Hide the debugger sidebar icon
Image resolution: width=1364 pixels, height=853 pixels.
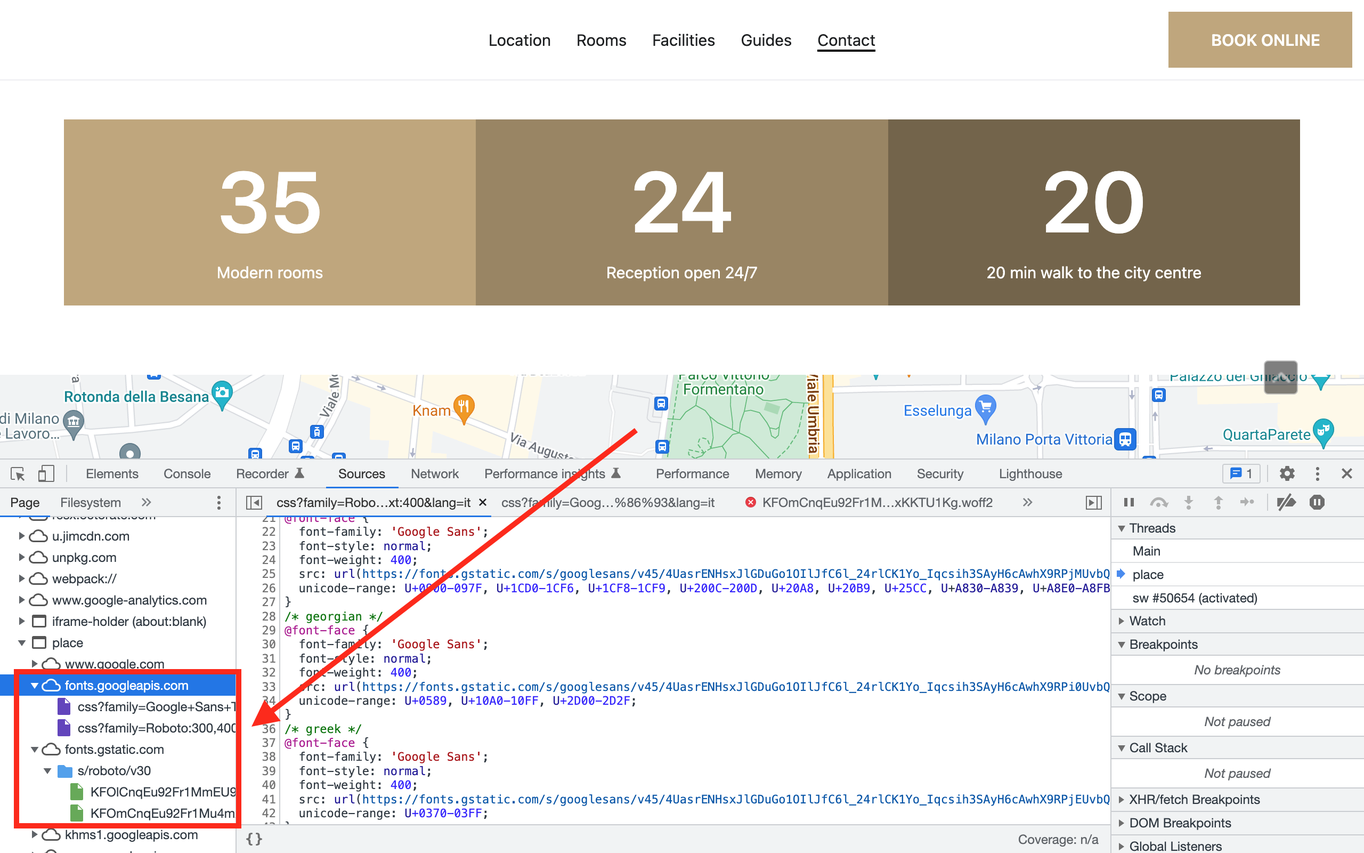click(x=1093, y=503)
